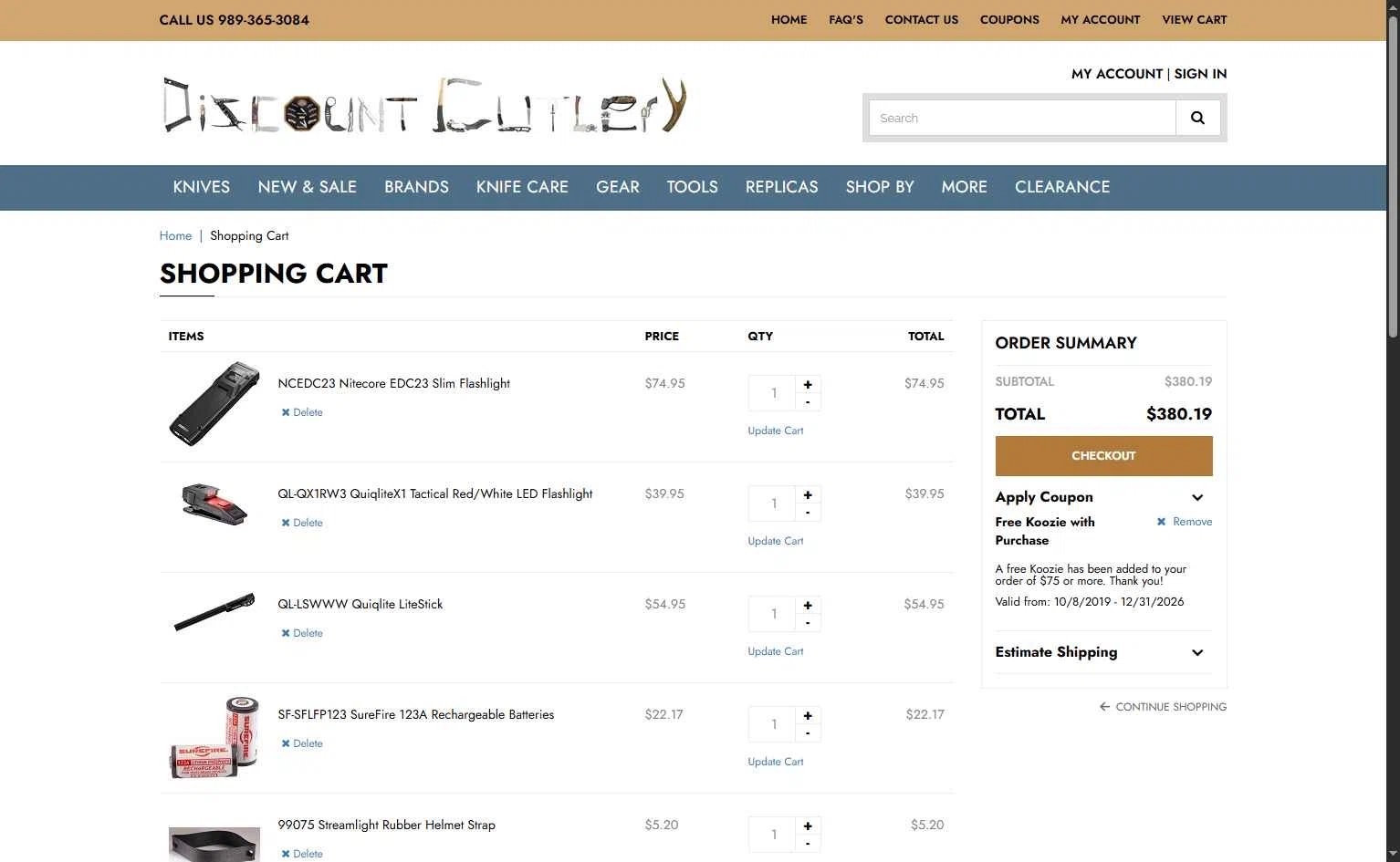Update Cart for SureFire 123A Batteries

tap(776, 762)
